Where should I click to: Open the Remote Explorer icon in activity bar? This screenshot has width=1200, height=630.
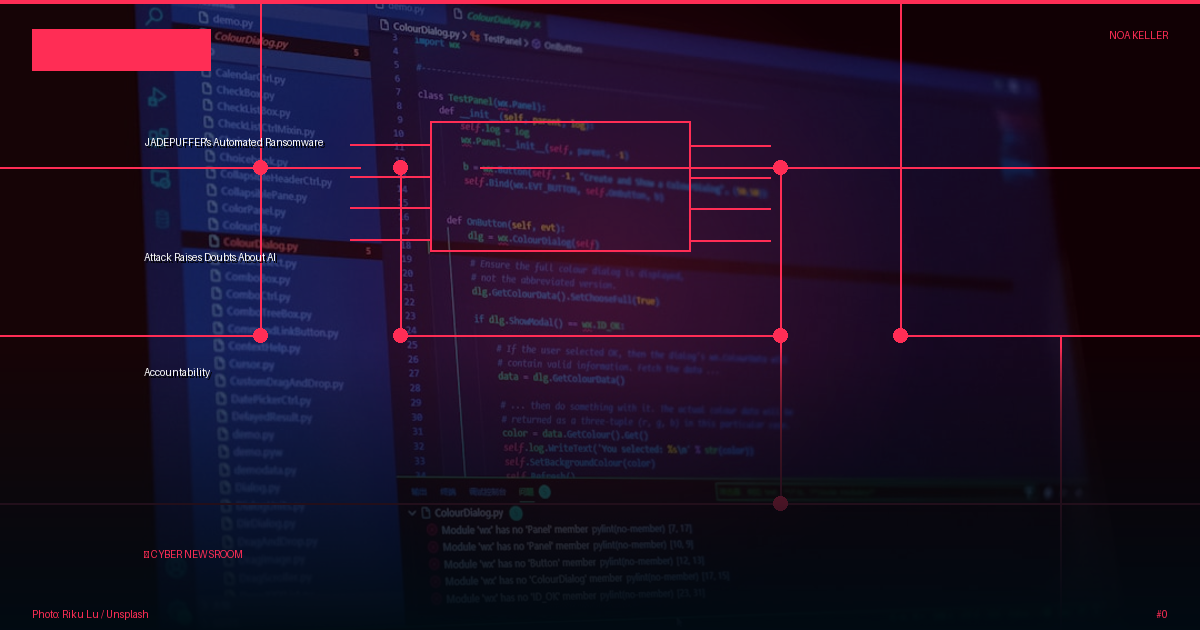pos(160,180)
